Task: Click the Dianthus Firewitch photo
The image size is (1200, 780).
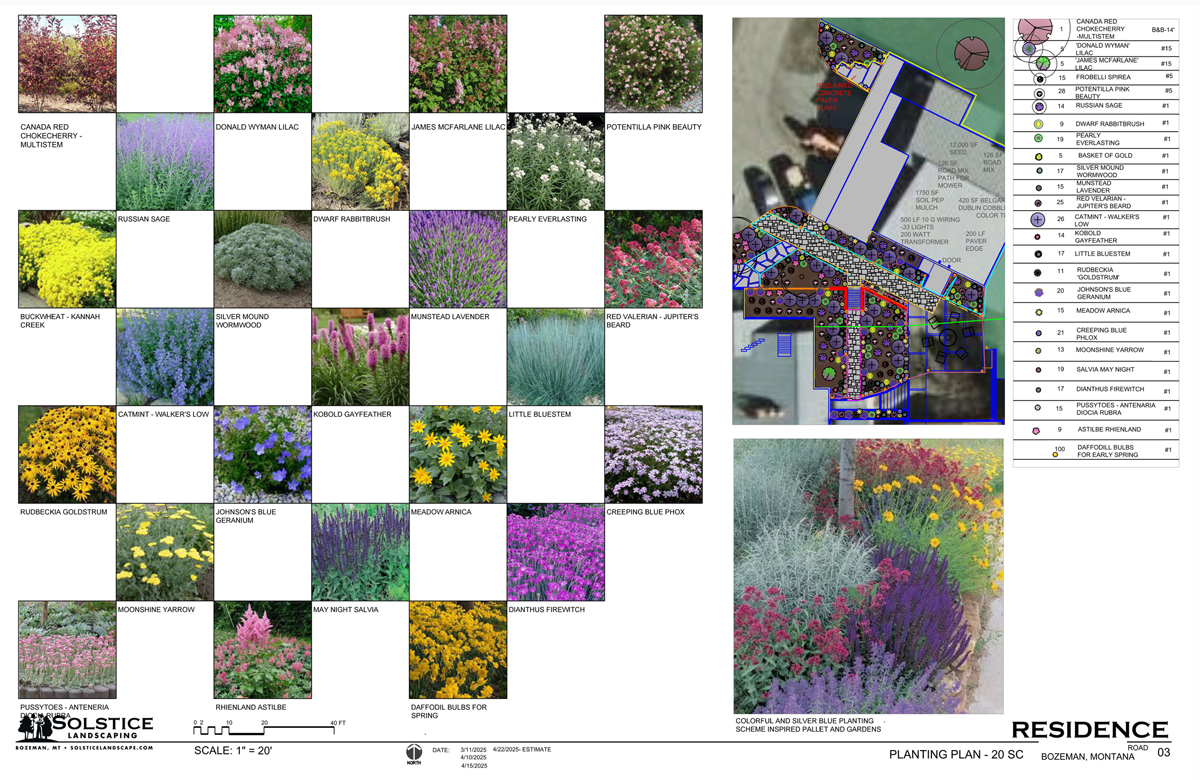Action: tap(555, 552)
